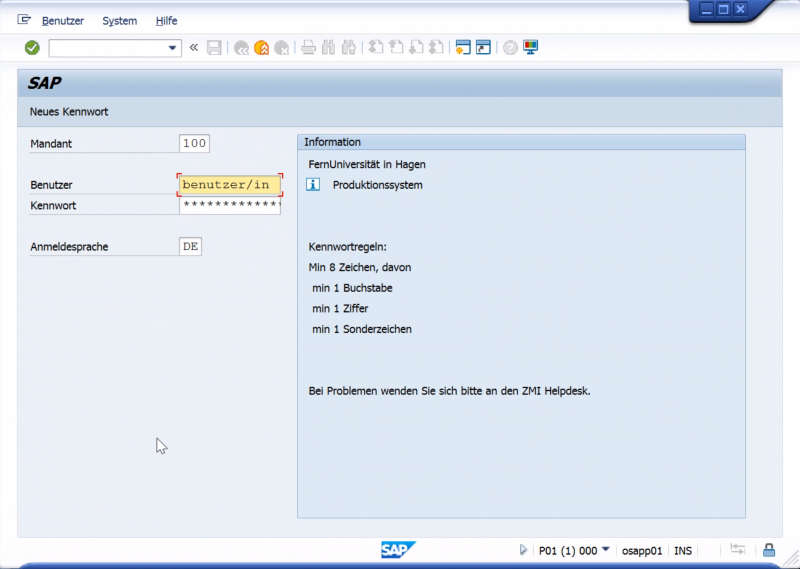Open the System menu

point(119,21)
